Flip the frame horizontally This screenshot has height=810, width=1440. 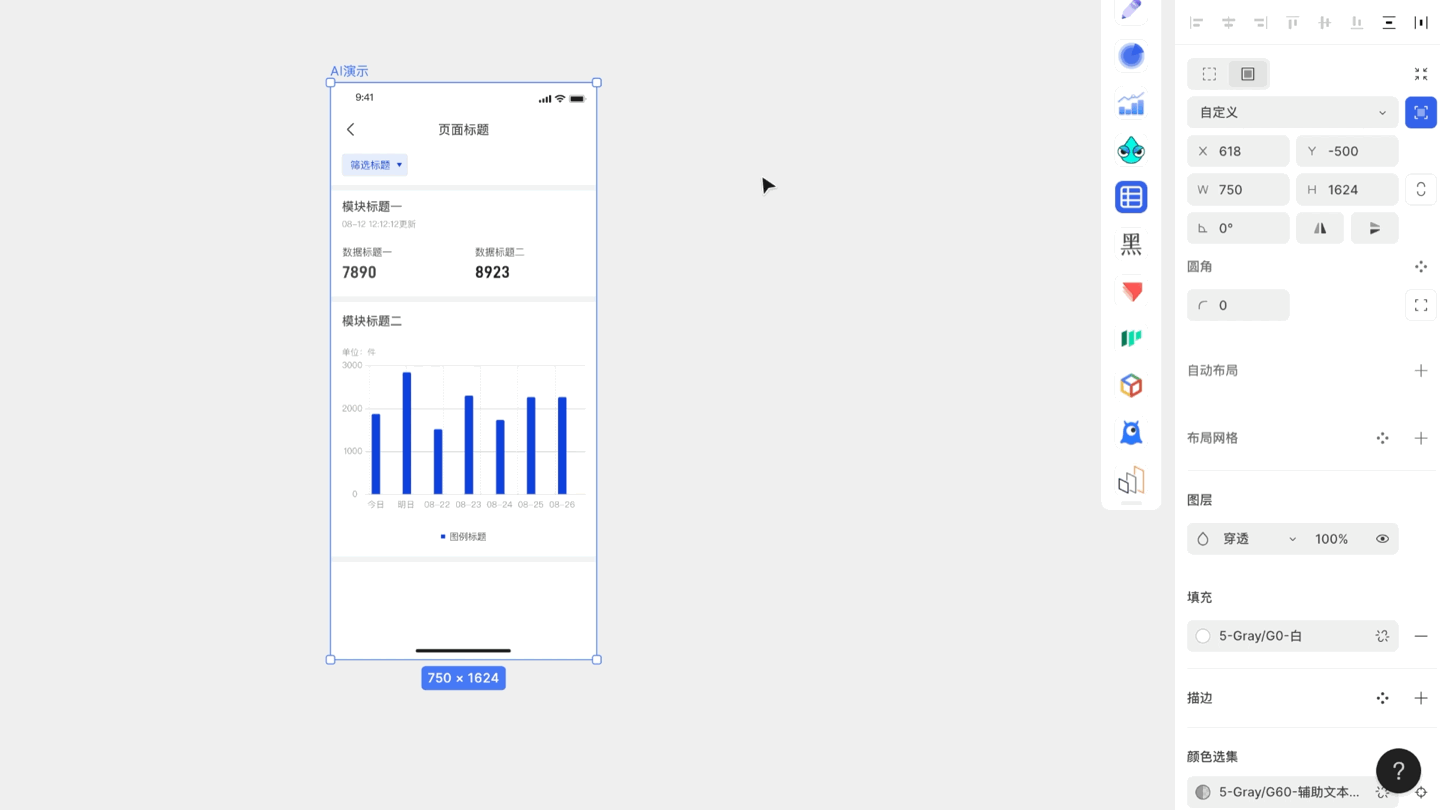point(1320,228)
